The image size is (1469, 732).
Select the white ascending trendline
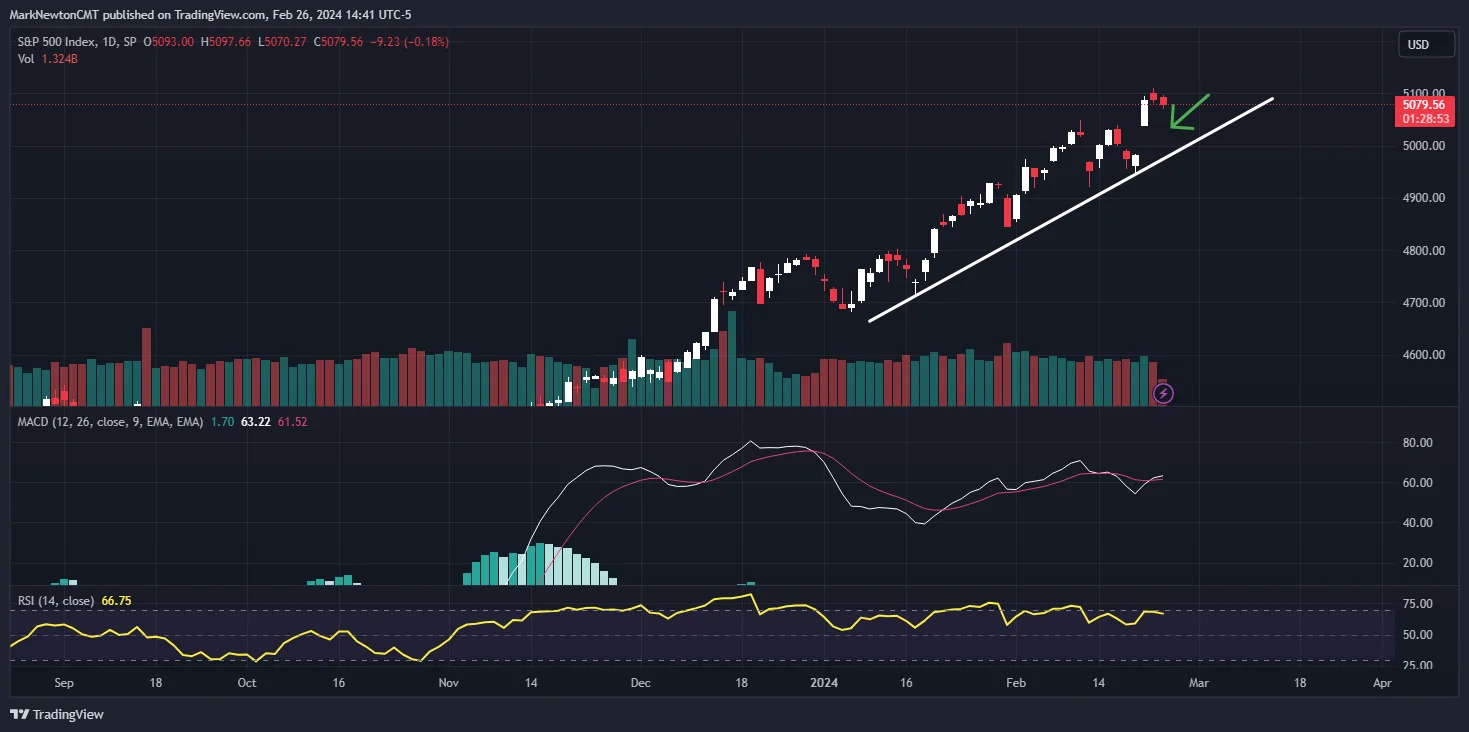pos(1070,210)
